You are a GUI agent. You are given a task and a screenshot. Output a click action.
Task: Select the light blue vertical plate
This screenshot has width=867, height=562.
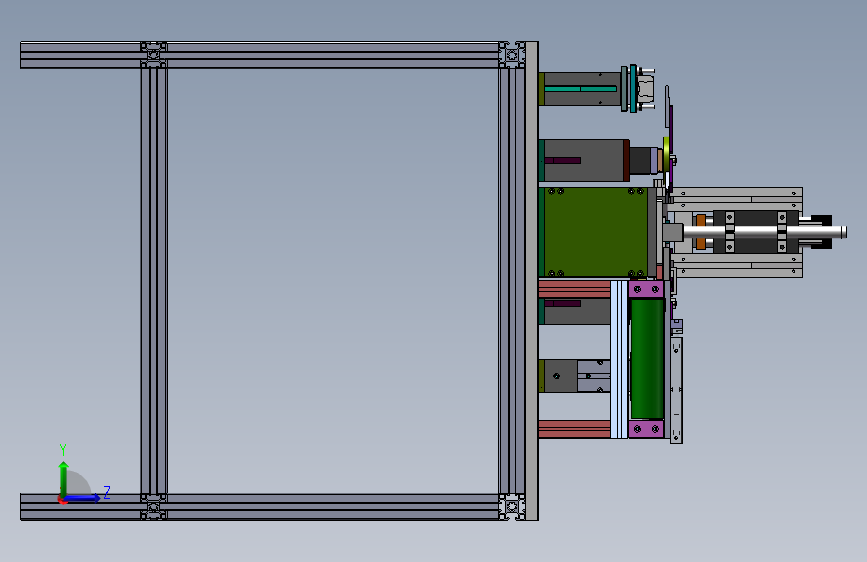point(619,360)
